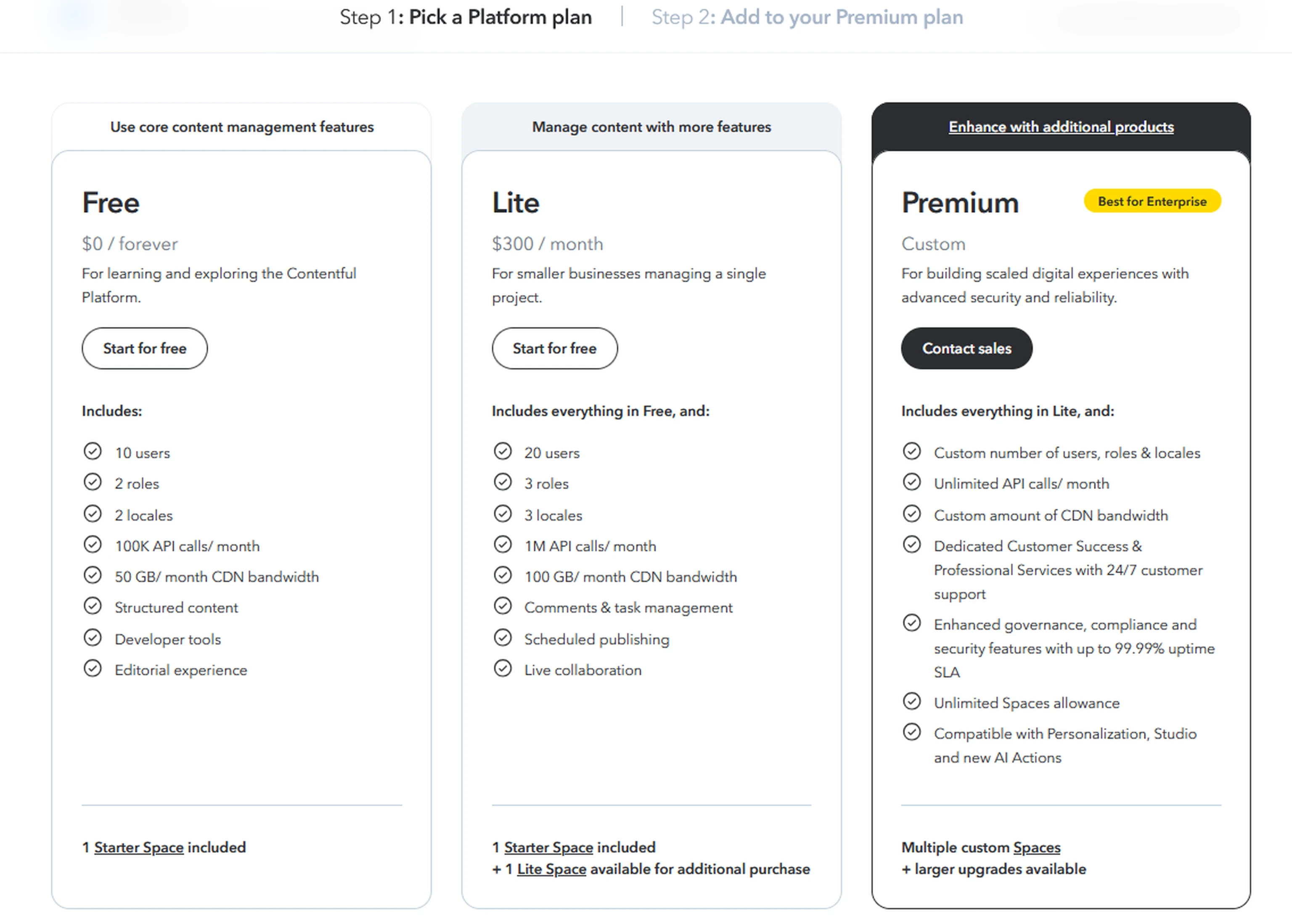The width and height of the screenshot is (1292, 924).
Task: Switch to Step 1 Pick a Platform plan
Action: 466,17
